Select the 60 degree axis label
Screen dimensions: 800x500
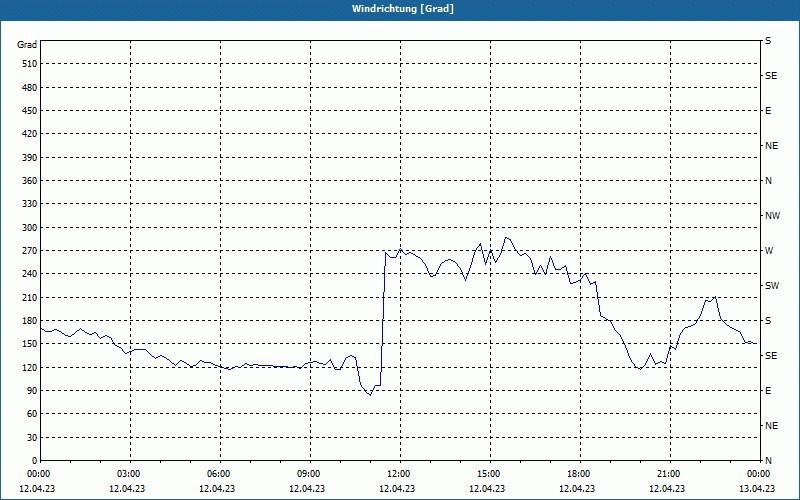pyautogui.click(x=32, y=414)
